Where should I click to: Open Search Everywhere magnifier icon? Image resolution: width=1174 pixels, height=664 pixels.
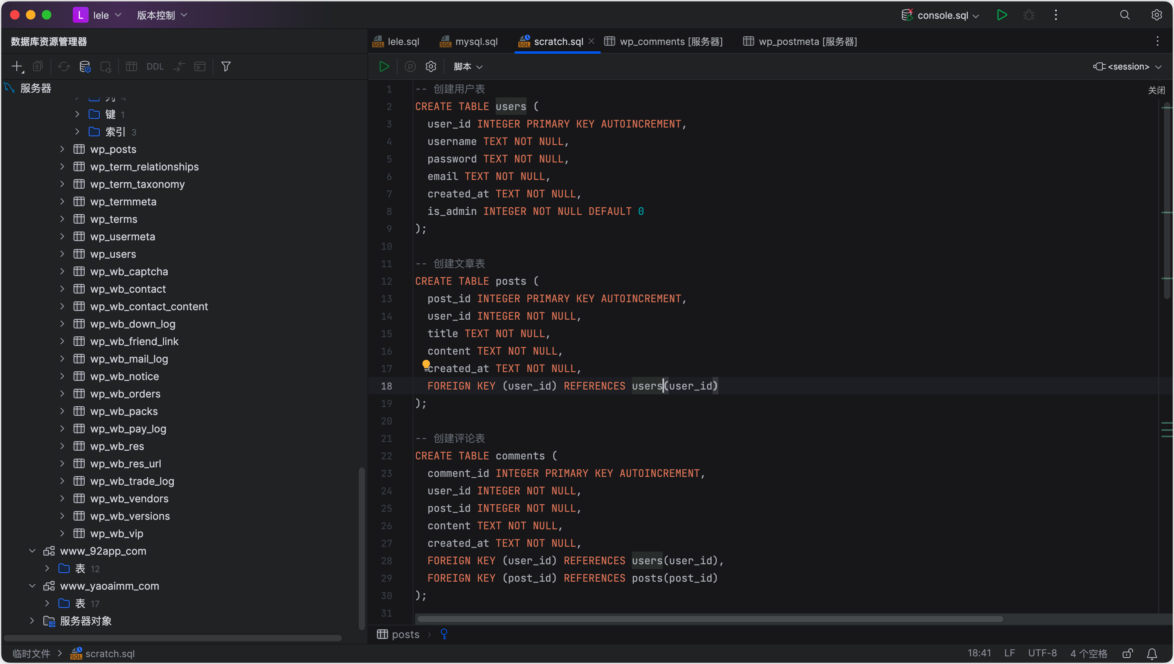[x=1125, y=15]
